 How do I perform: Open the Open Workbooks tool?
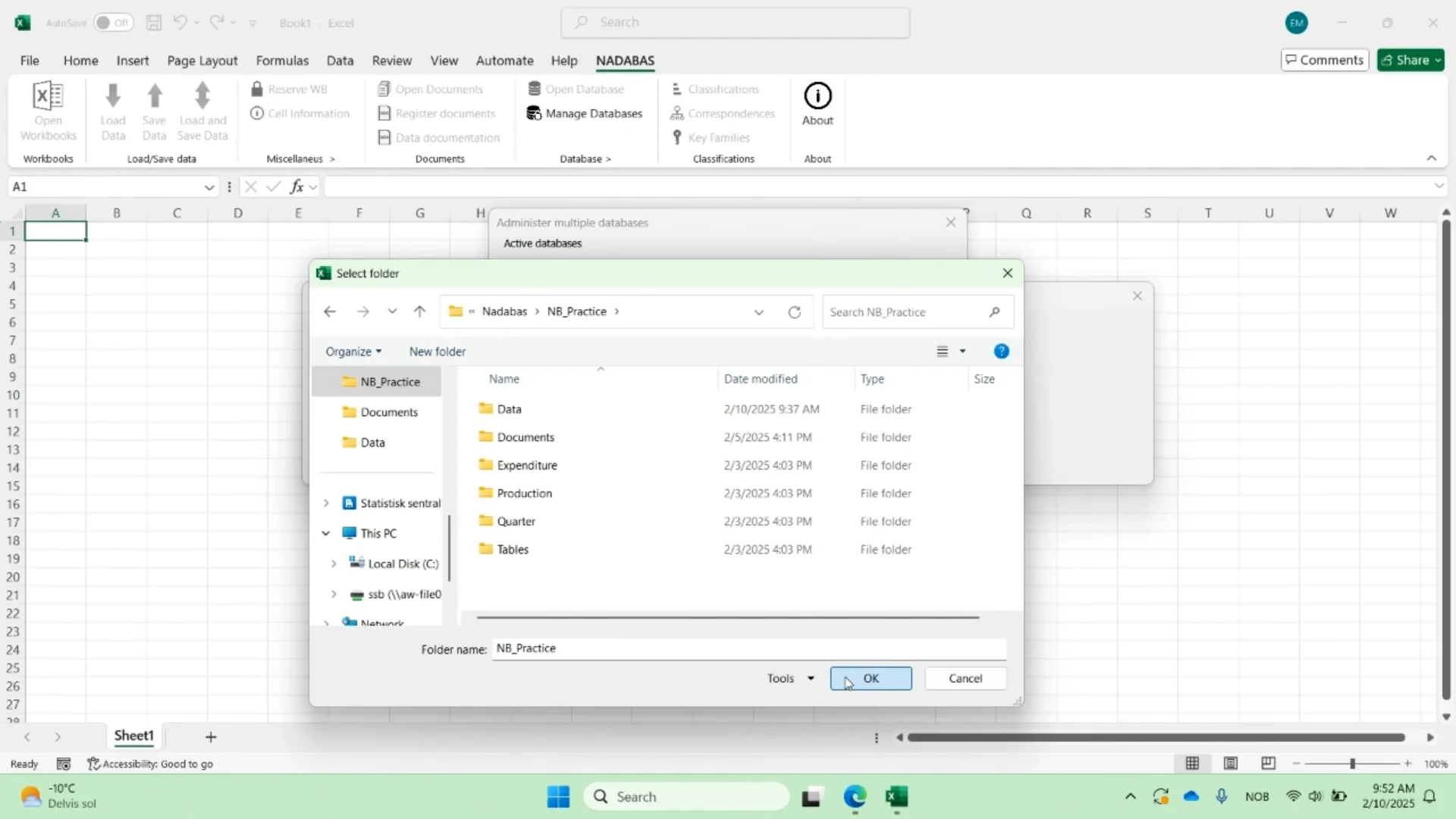[48, 110]
